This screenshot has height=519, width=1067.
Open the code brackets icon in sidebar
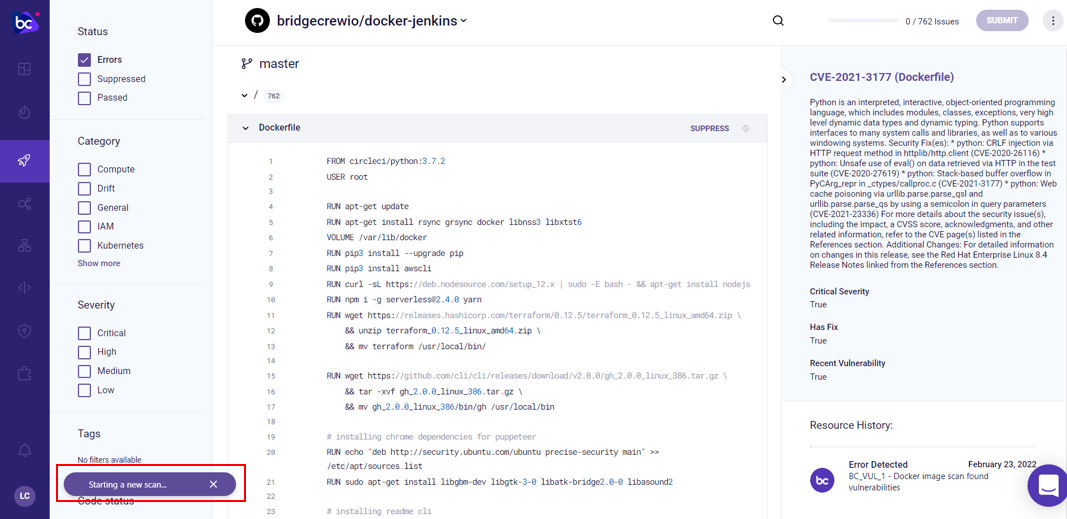pyautogui.click(x=24, y=287)
